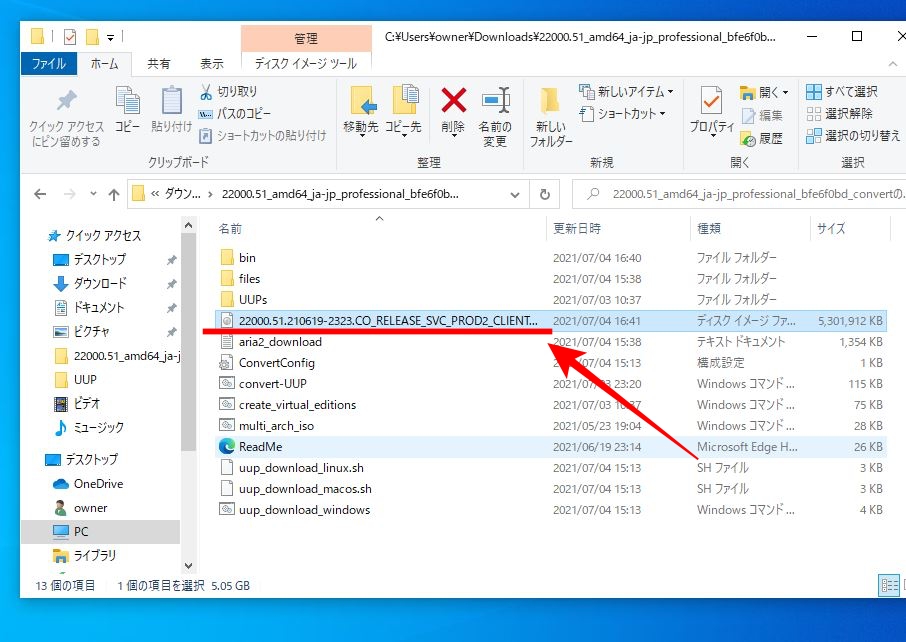This screenshot has width=906, height=642.
Task: Click Copy path (パスのコピー)
Action: [x=235, y=113]
